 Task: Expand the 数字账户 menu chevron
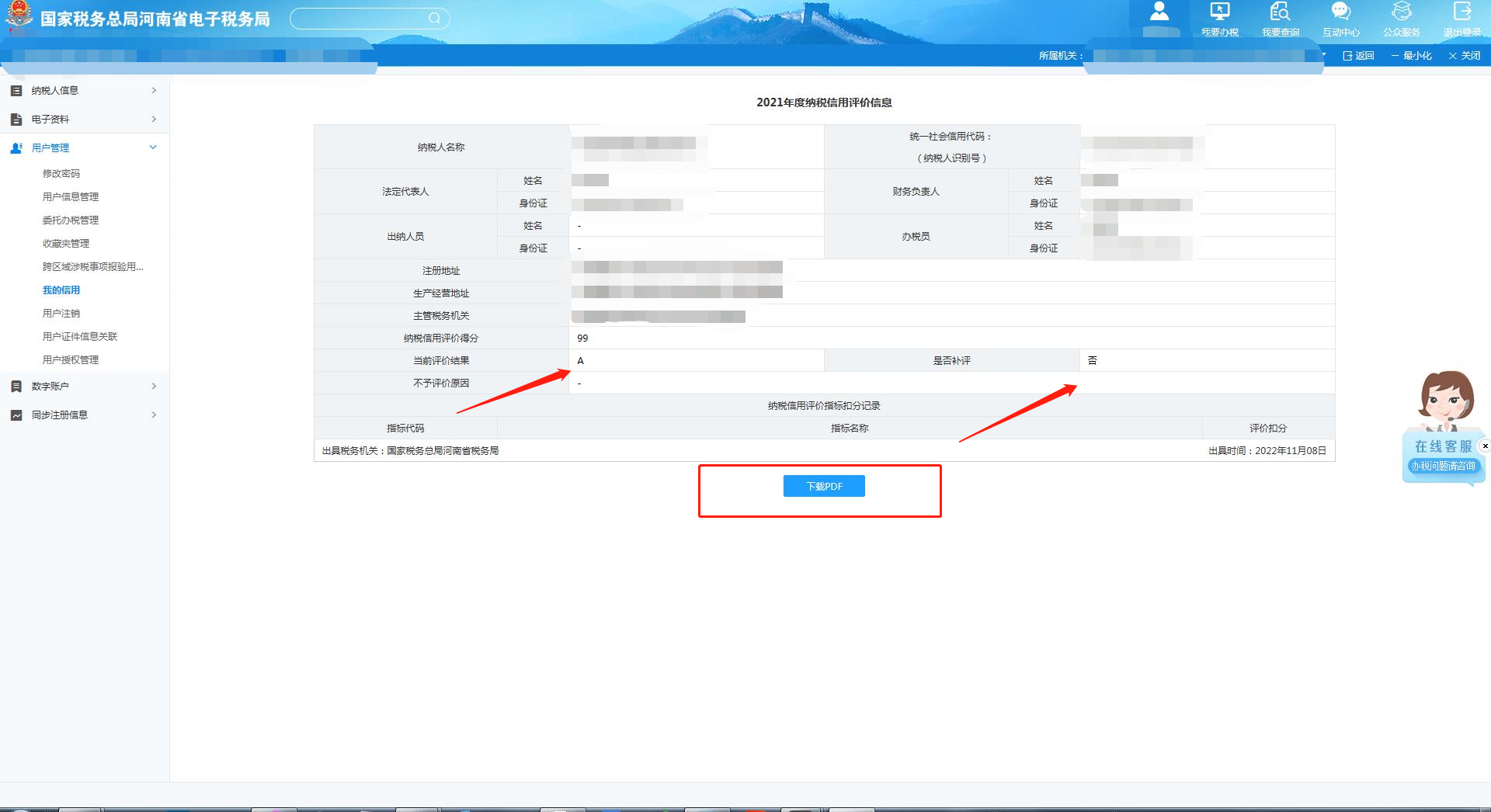[154, 386]
